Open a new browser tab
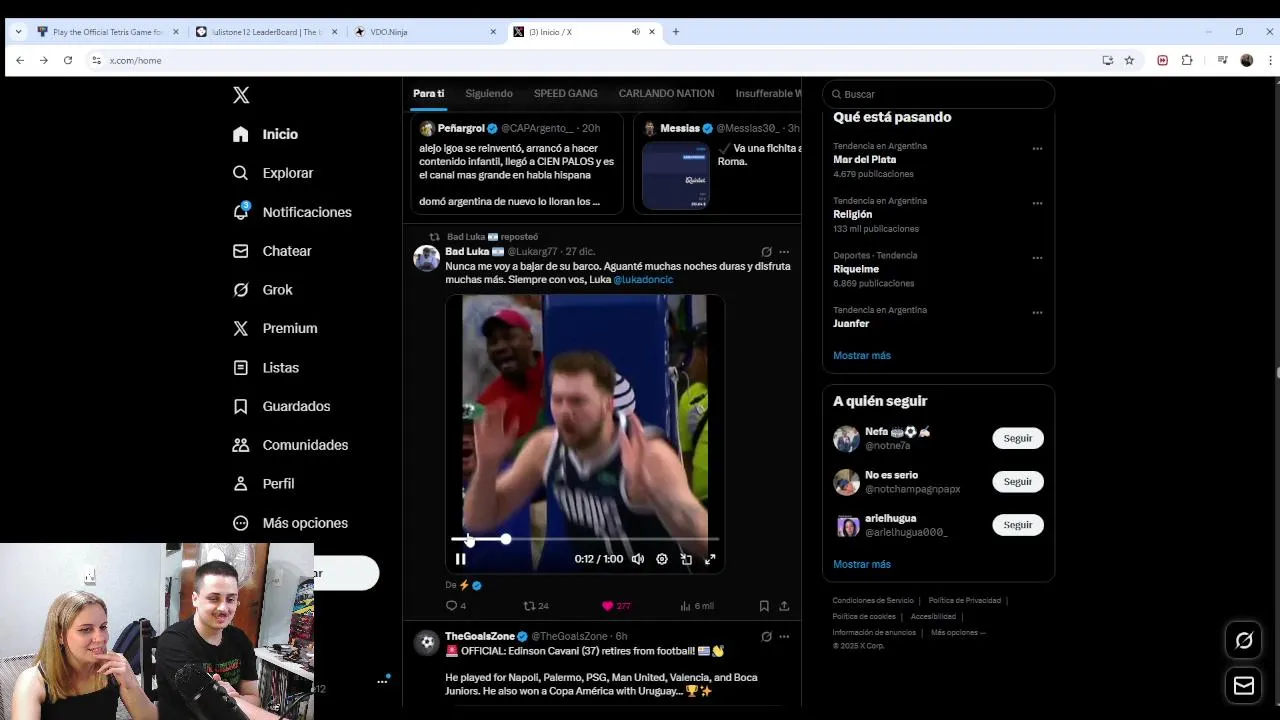This screenshot has width=1280, height=720. point(676,32)
